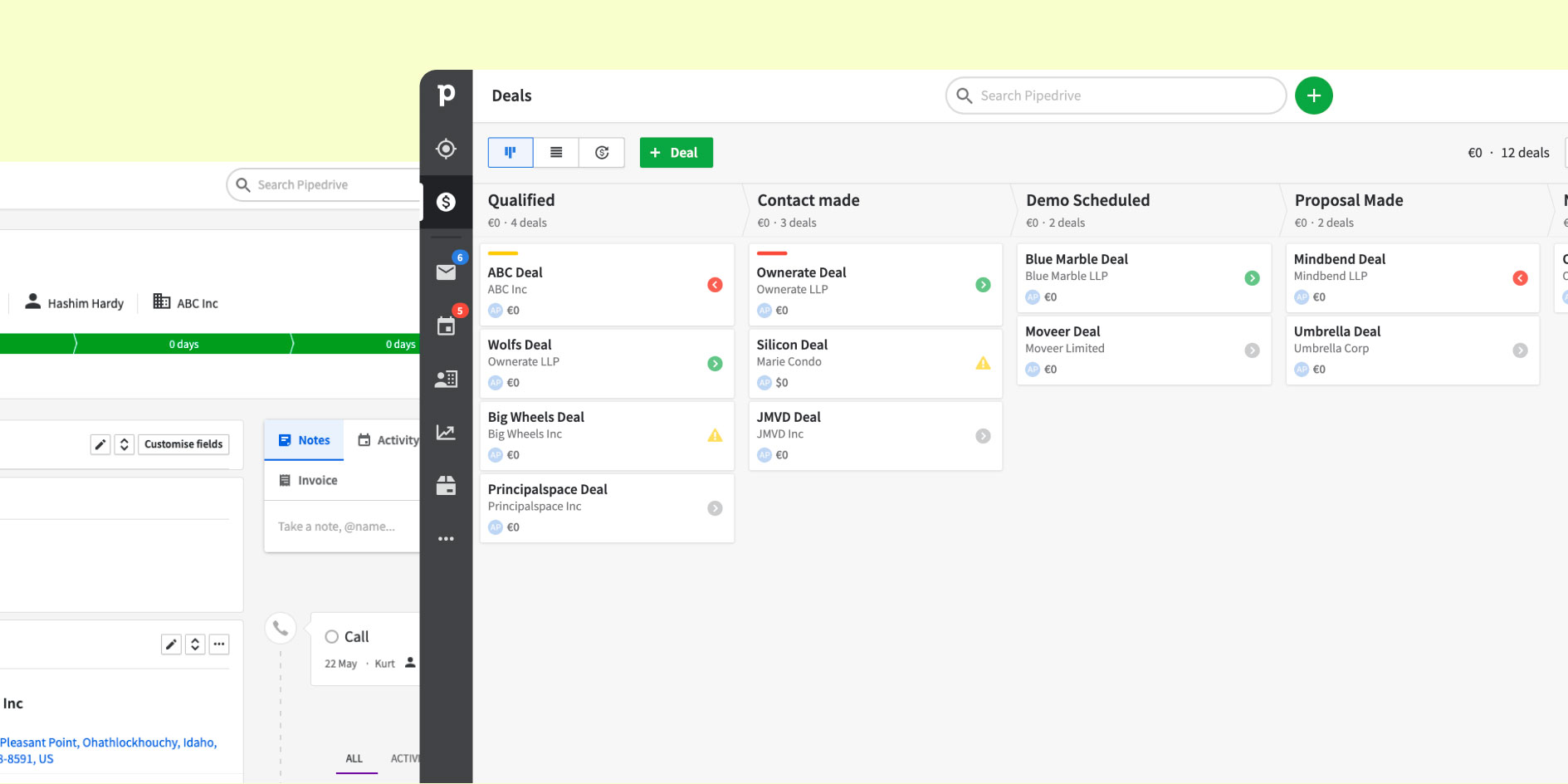
Task: Open the Big Wheels Deal card
Action: (607, 436)
